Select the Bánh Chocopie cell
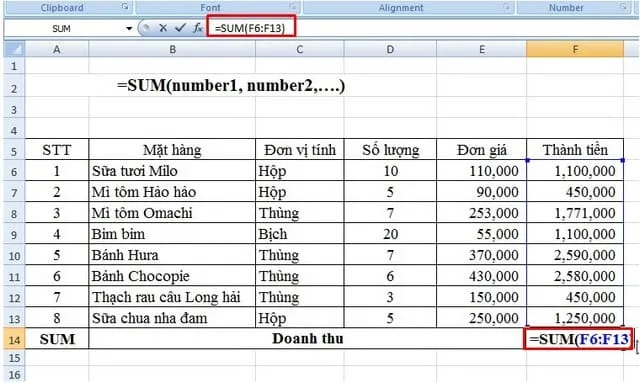Image resolution: width=640 pixels, height=383 pixels. click(172, 276)
